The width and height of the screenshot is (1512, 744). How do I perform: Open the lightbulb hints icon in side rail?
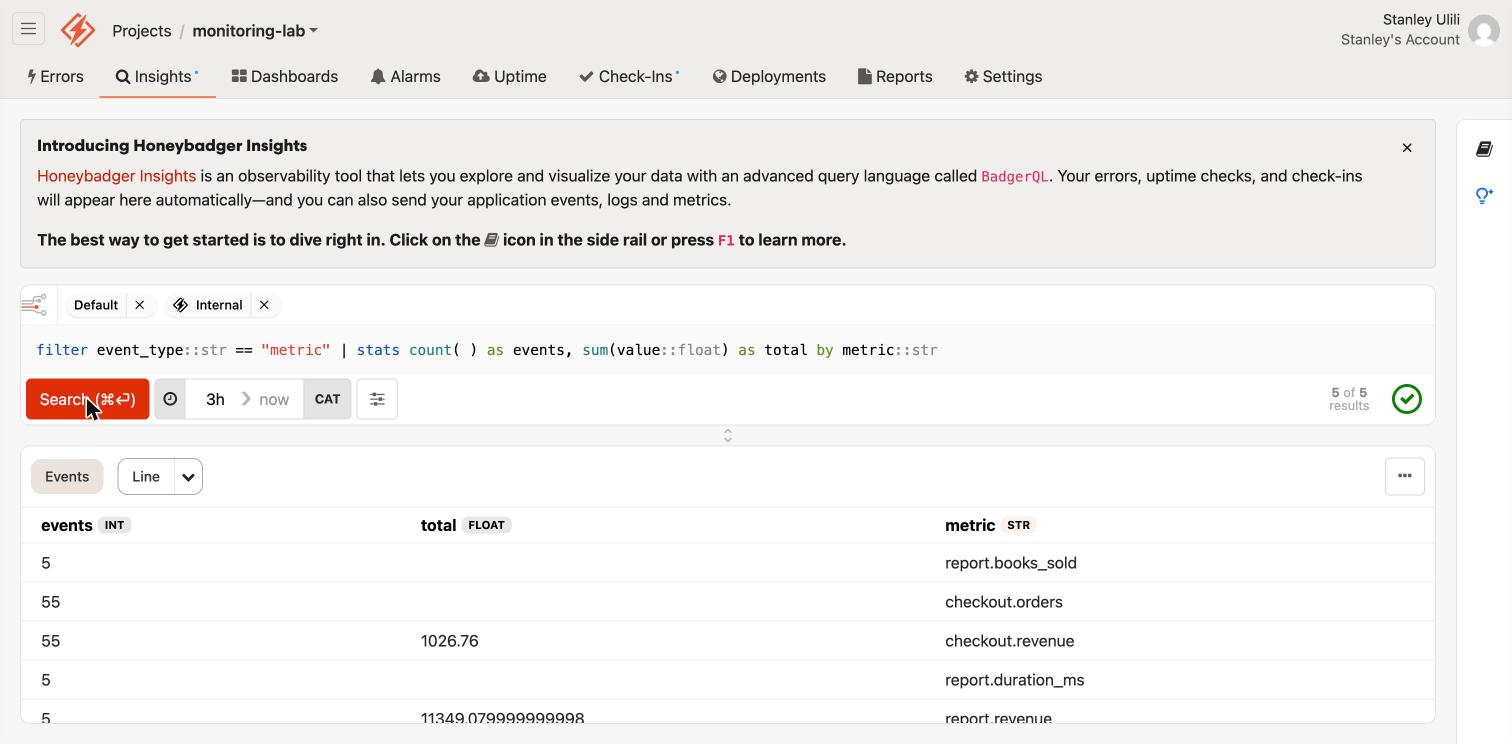(x=1484, y=195)
